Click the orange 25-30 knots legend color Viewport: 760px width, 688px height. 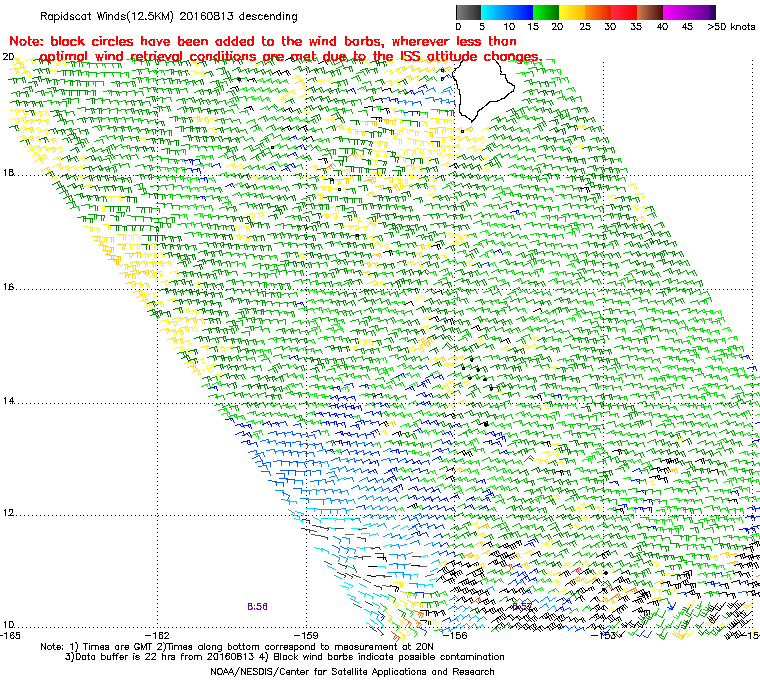click(598, 12)
